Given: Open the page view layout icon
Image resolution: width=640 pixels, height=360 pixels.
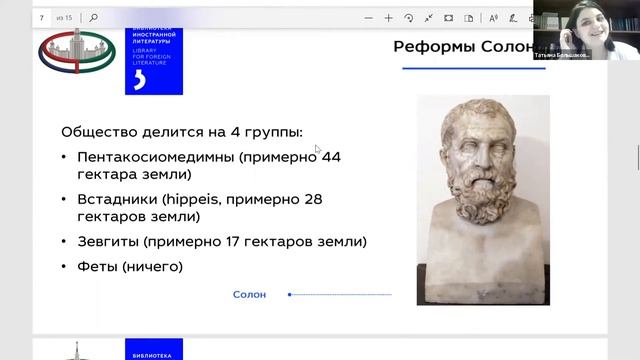Looking at the screenshot, I should coord(469,18).
